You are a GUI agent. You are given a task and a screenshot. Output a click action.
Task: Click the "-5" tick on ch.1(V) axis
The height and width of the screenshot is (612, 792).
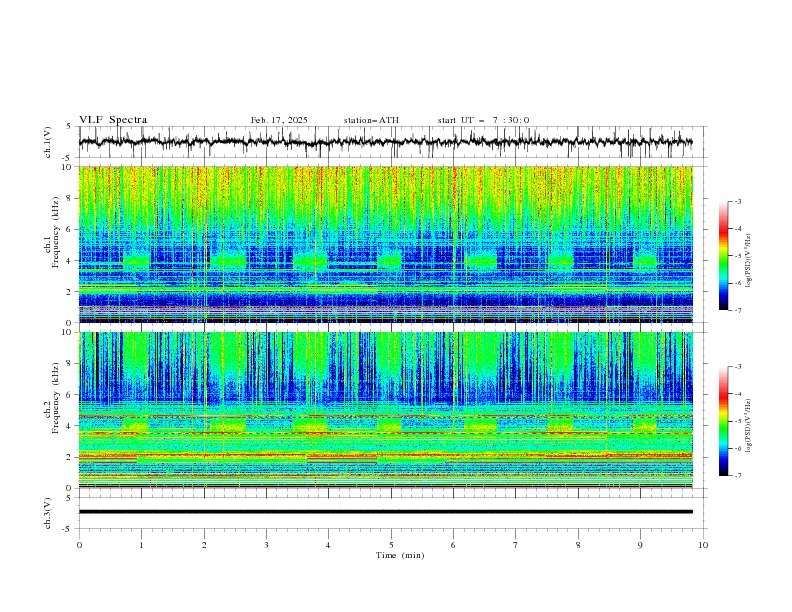[67, 158]
